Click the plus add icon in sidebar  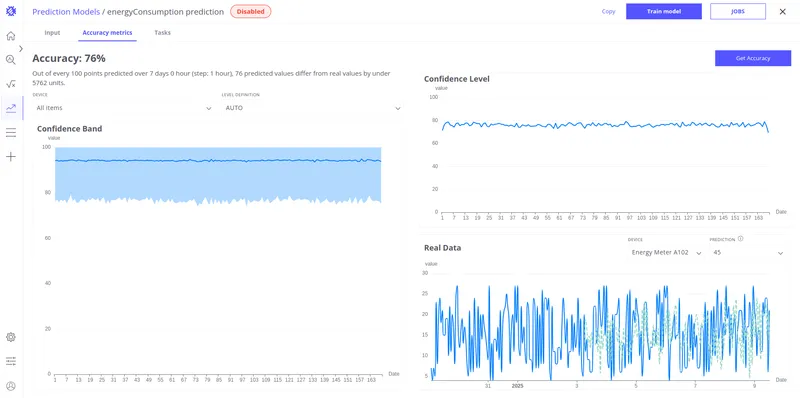(11, 157)
